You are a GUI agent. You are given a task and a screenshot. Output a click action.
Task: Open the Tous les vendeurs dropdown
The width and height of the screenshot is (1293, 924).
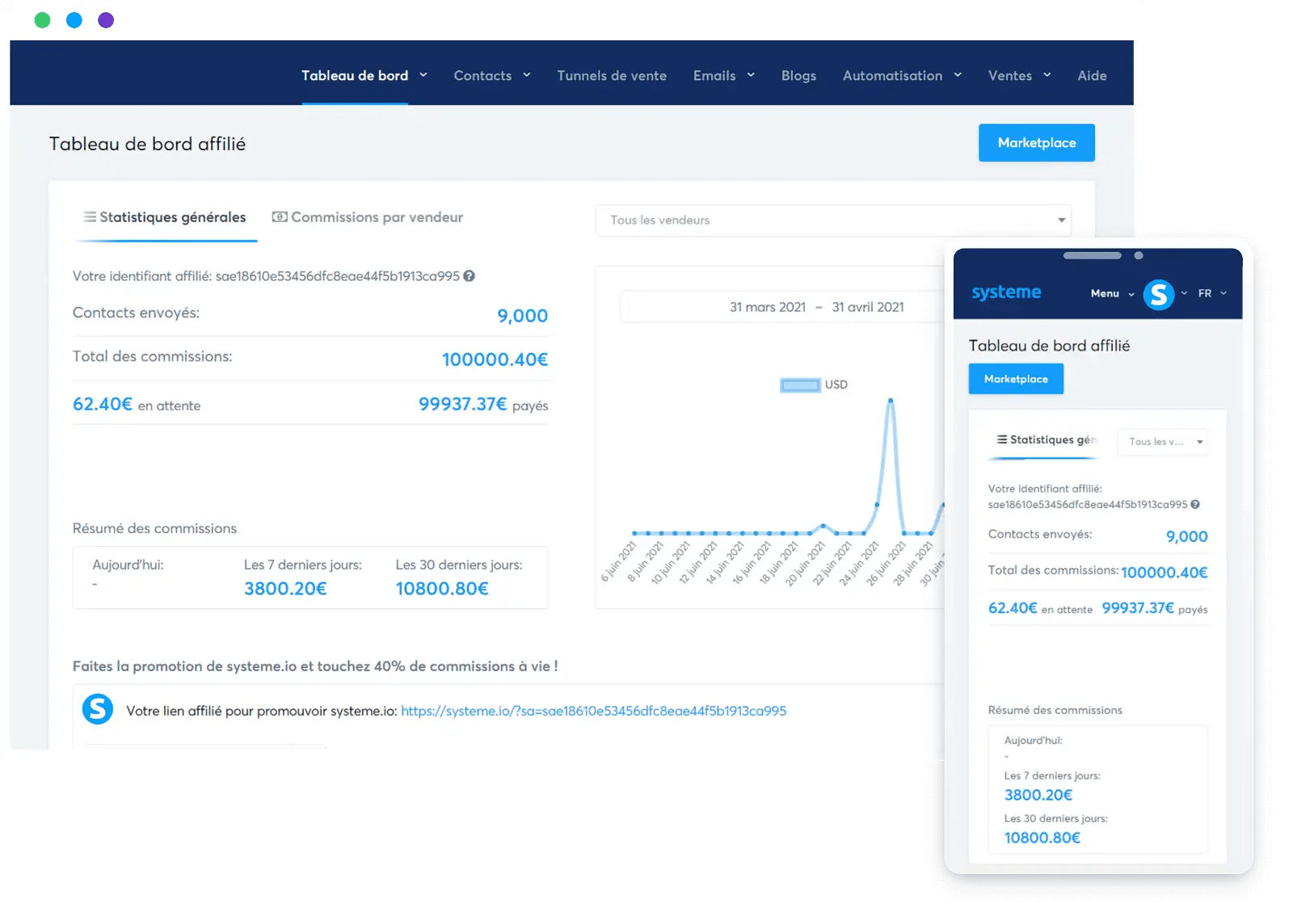[x=833, y=220]
